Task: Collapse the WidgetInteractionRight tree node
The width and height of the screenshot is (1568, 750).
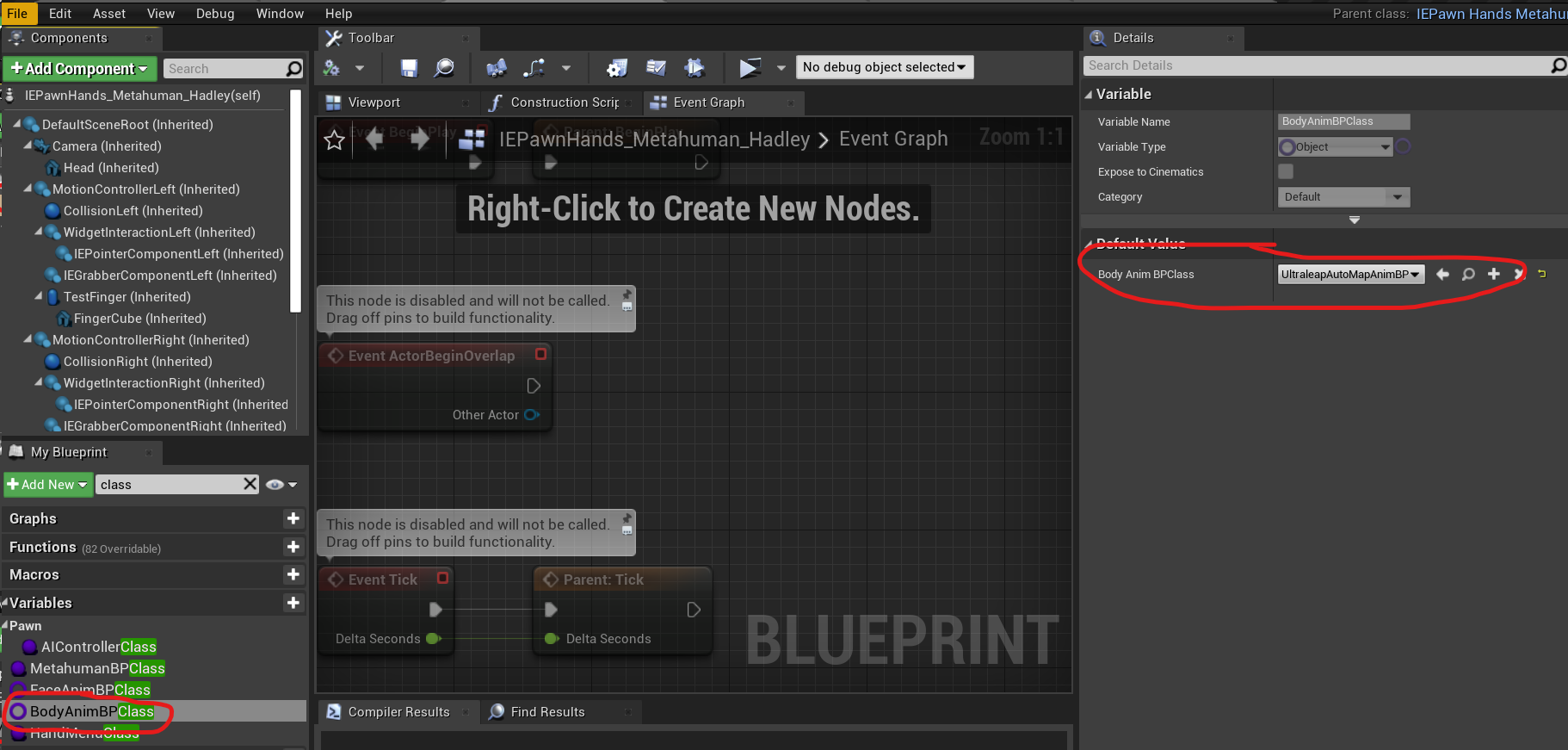Action: tap(39, 382)
